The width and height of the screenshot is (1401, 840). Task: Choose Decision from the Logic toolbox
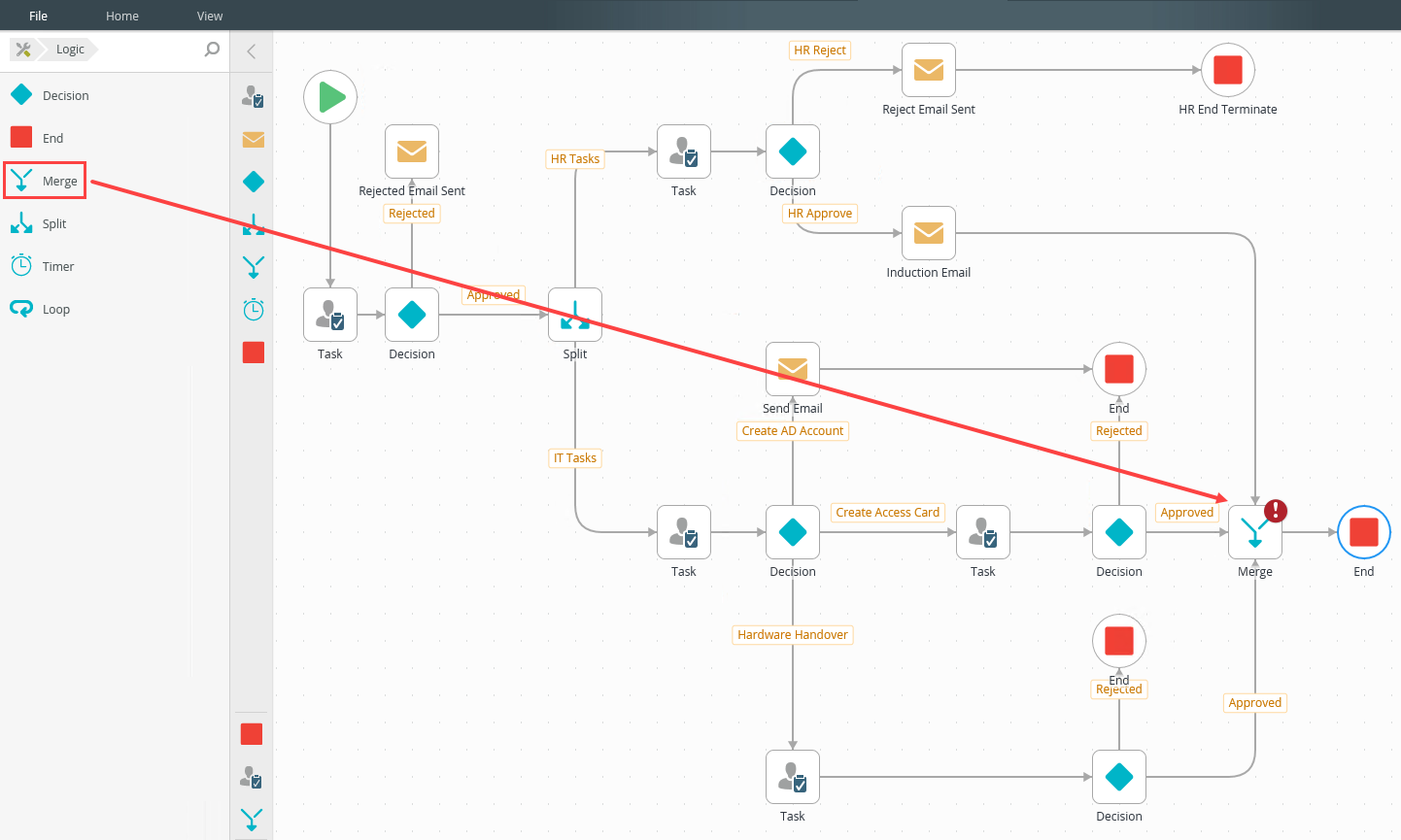[65, 95]
